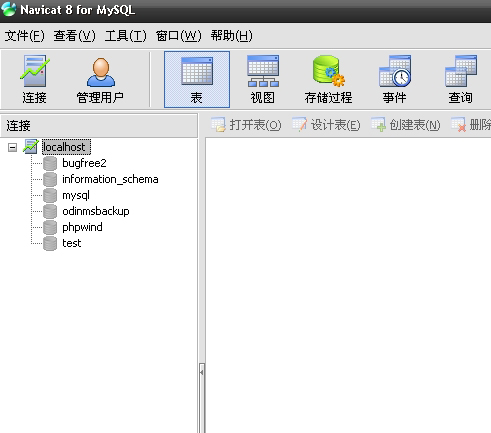491x433 pixels.
Task: Select the 表 table toolbar icon
Action: [197, 80]
